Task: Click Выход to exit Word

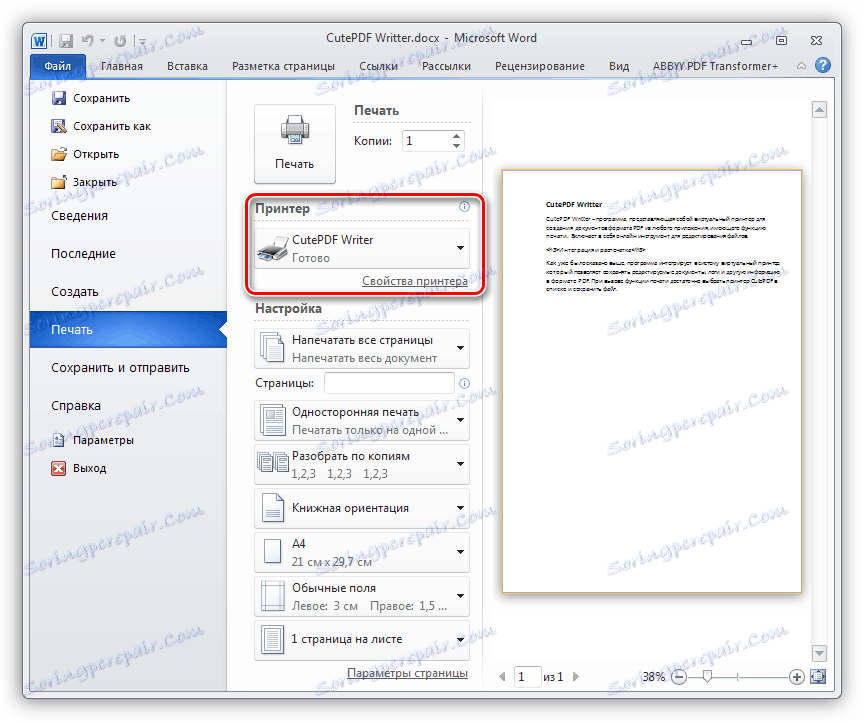Action: click(79, 468)
